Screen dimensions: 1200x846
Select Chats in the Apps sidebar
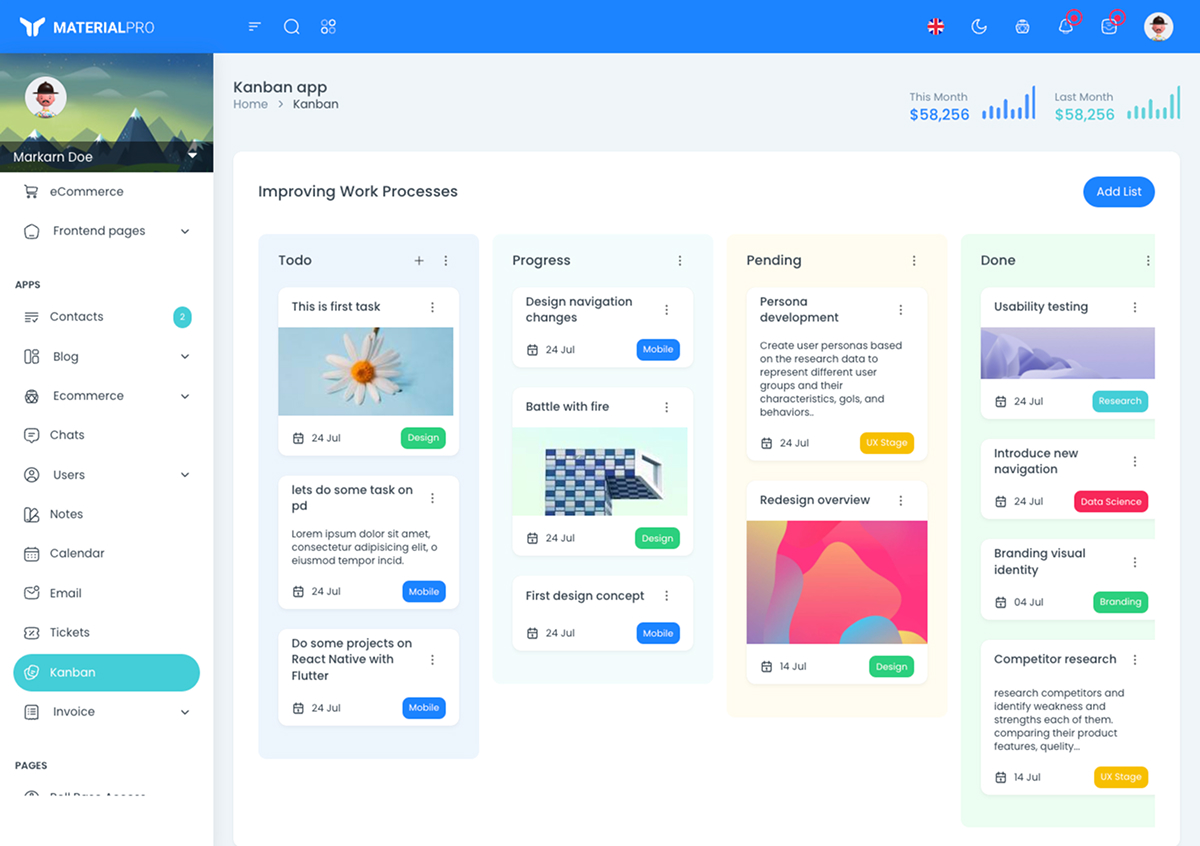(x=68, y=434)
